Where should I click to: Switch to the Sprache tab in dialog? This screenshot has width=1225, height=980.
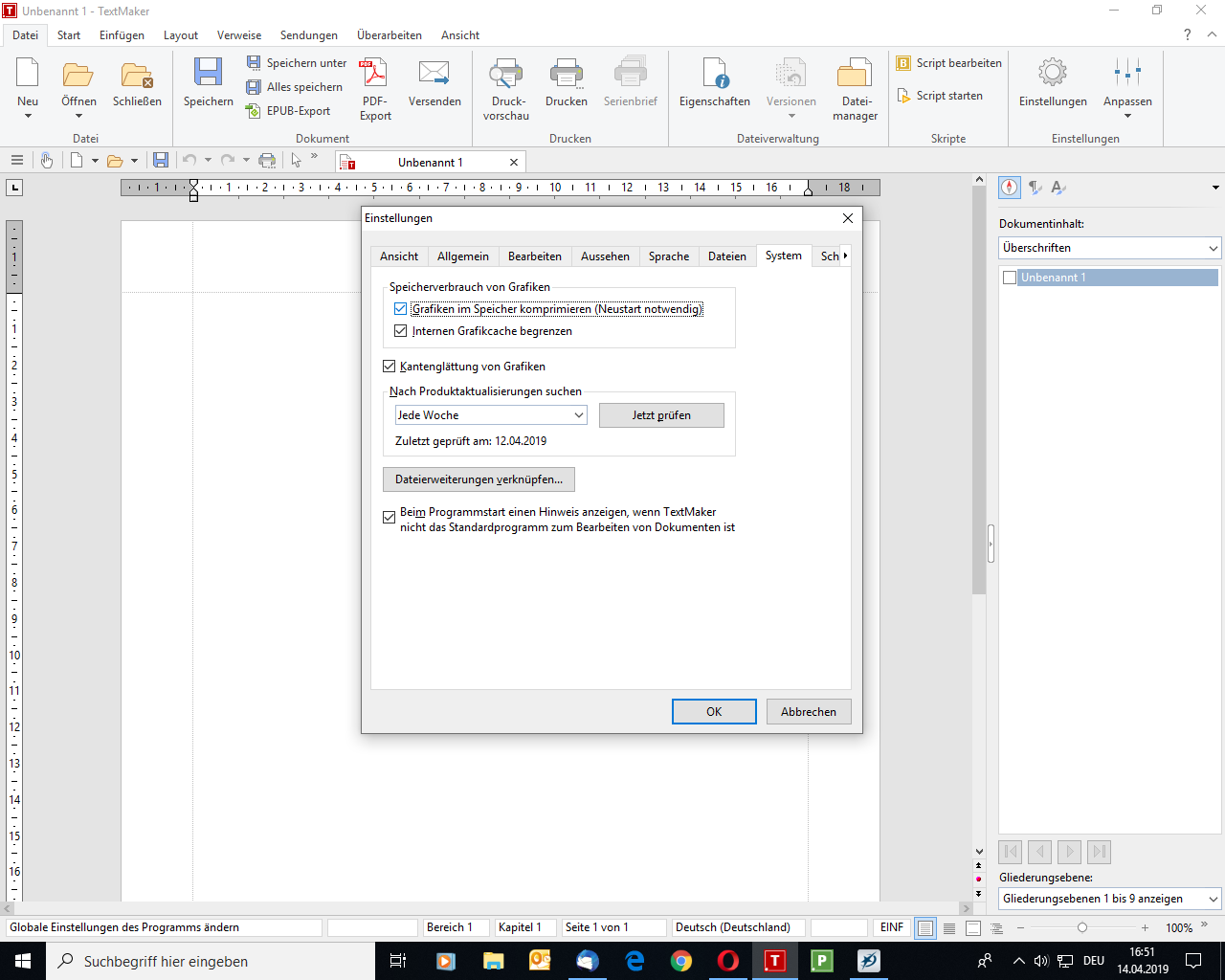(x=669, y=256)
